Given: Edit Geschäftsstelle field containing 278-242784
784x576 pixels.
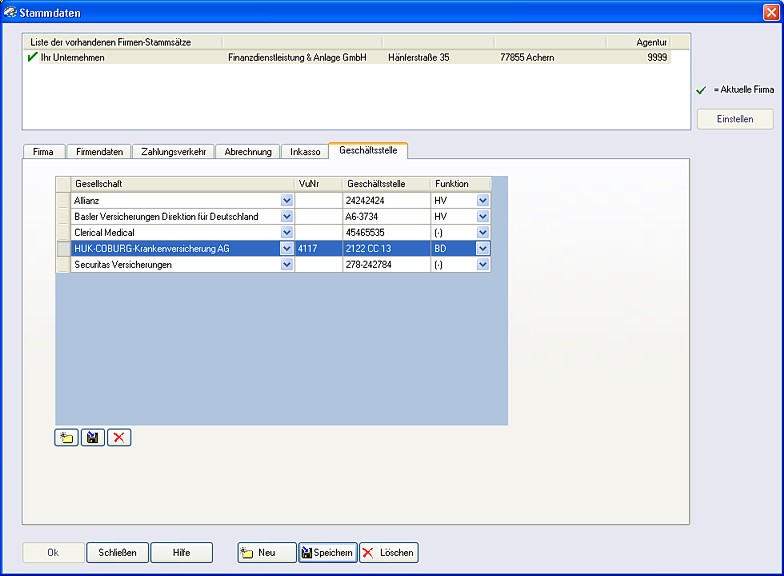Looking at the screenshot, I should (x=385, y=265).
